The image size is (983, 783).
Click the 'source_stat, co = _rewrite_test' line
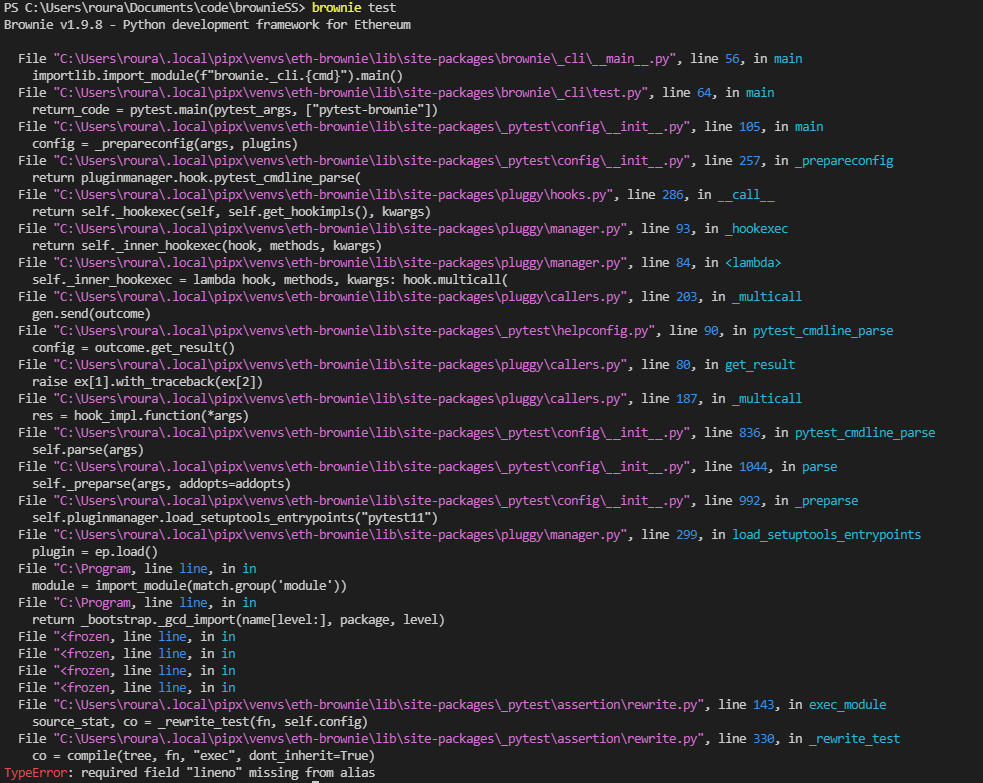pyautogui.click(x=200, y=722)
